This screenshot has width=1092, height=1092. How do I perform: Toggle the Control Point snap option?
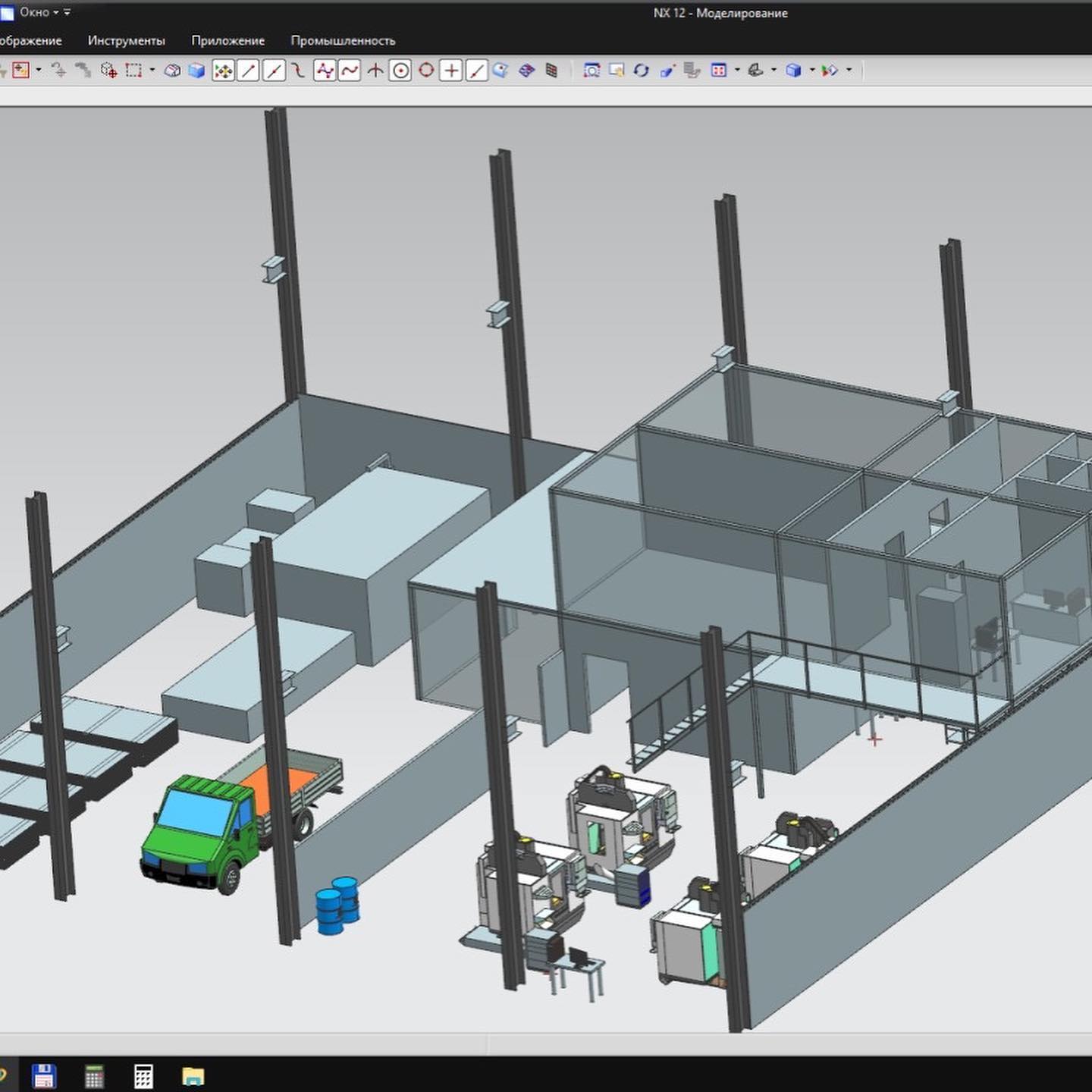[x=325, y=71]
